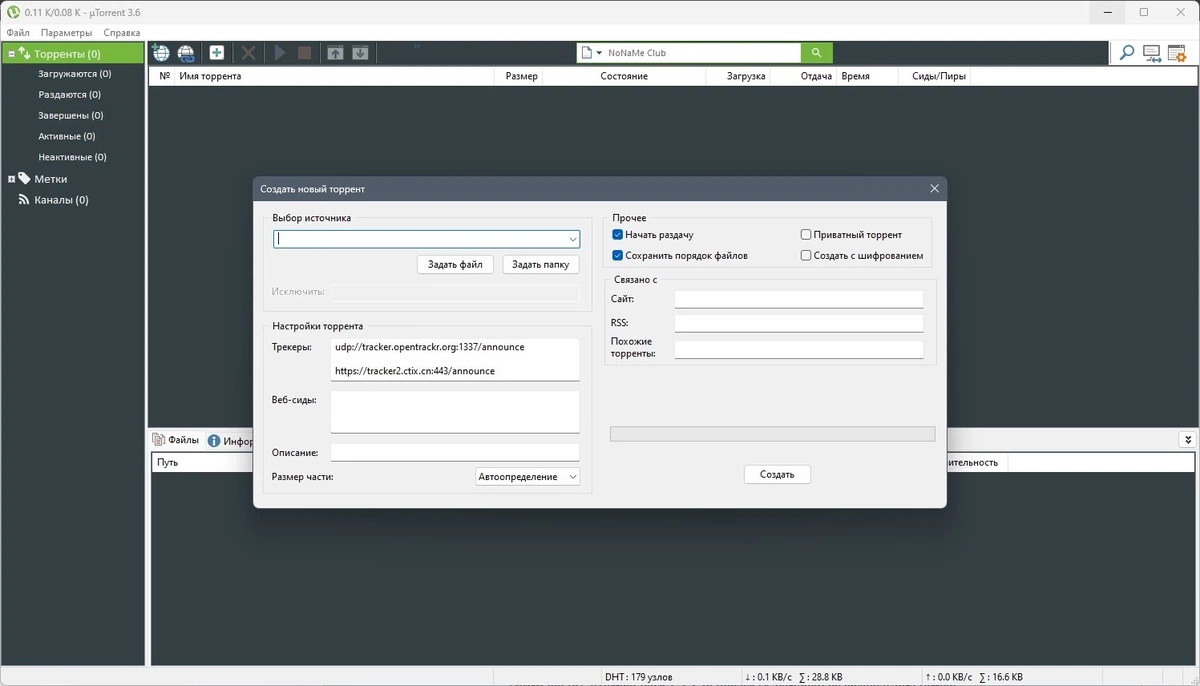The width and height of the screenshot is (1200, 686).
Task: Collapse the detail pane with chevron
Action: pyautogui.click(x=1187, y=440)
